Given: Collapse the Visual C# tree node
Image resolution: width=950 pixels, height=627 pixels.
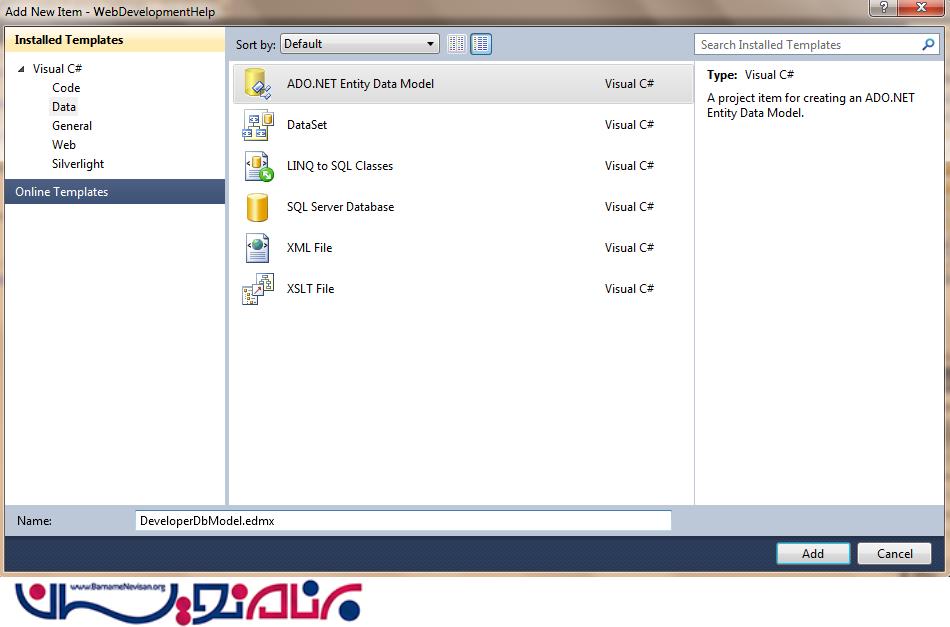Looking at the screenshot, I should pos(21,69).
